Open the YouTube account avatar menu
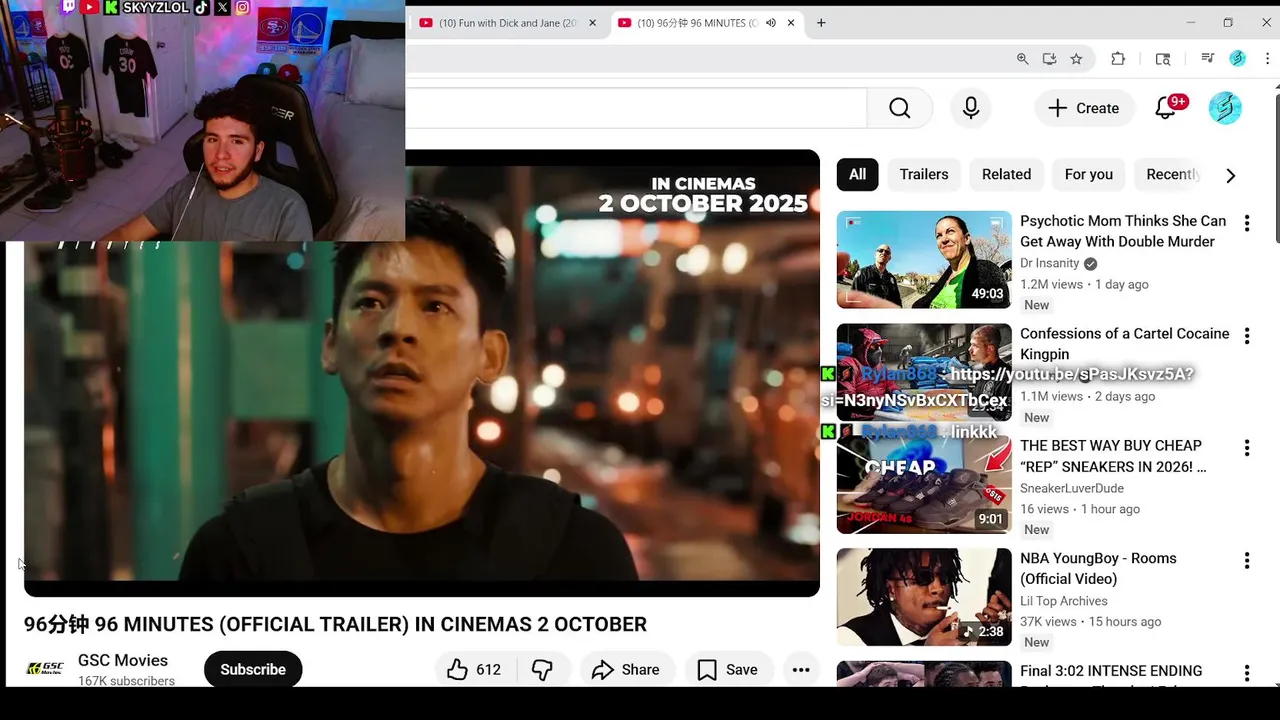This screenshot has height=720, width=1280. (1225, 108)
